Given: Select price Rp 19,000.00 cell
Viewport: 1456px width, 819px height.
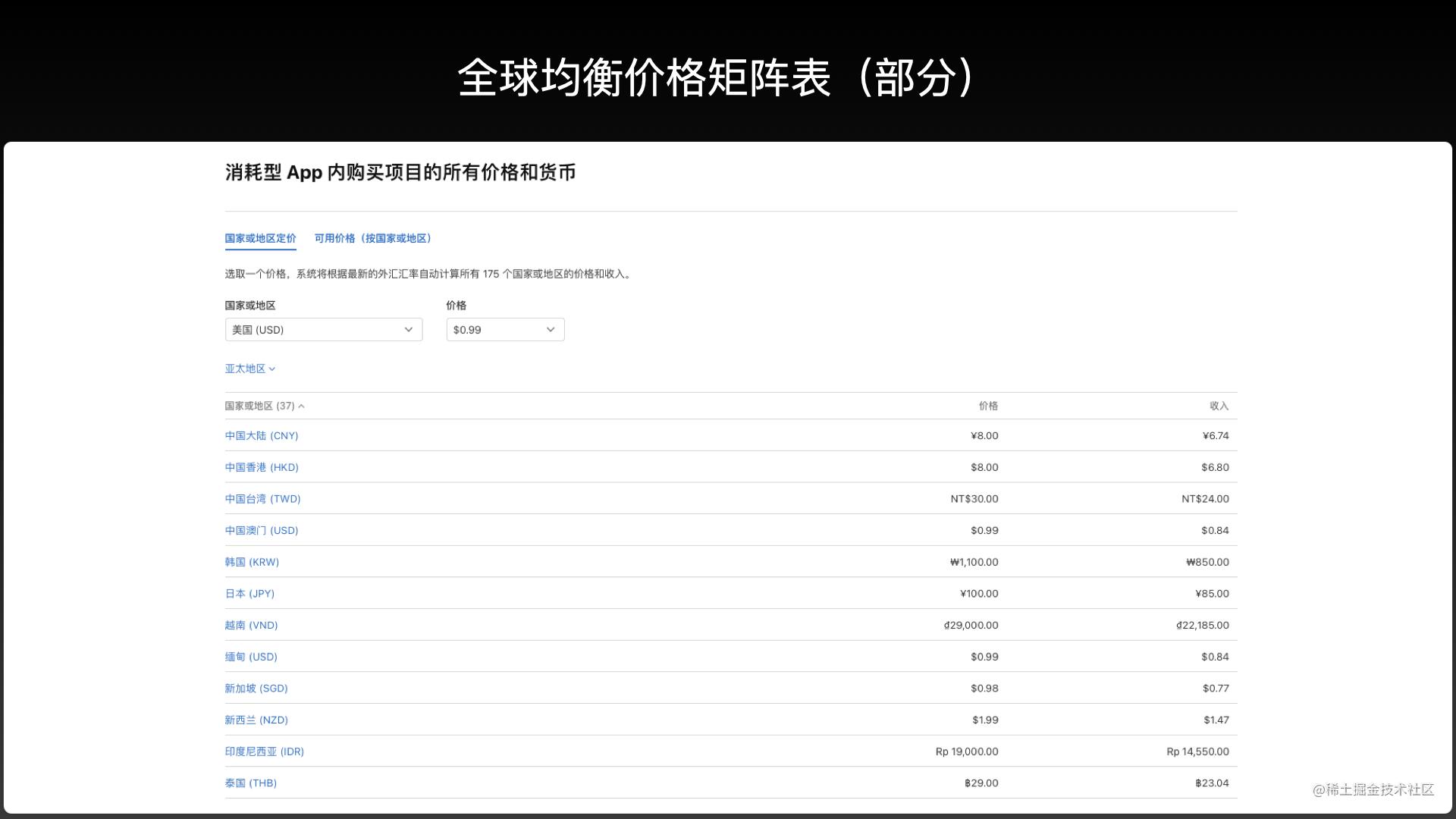Looking at the screenshot, I should coord(967,752).
